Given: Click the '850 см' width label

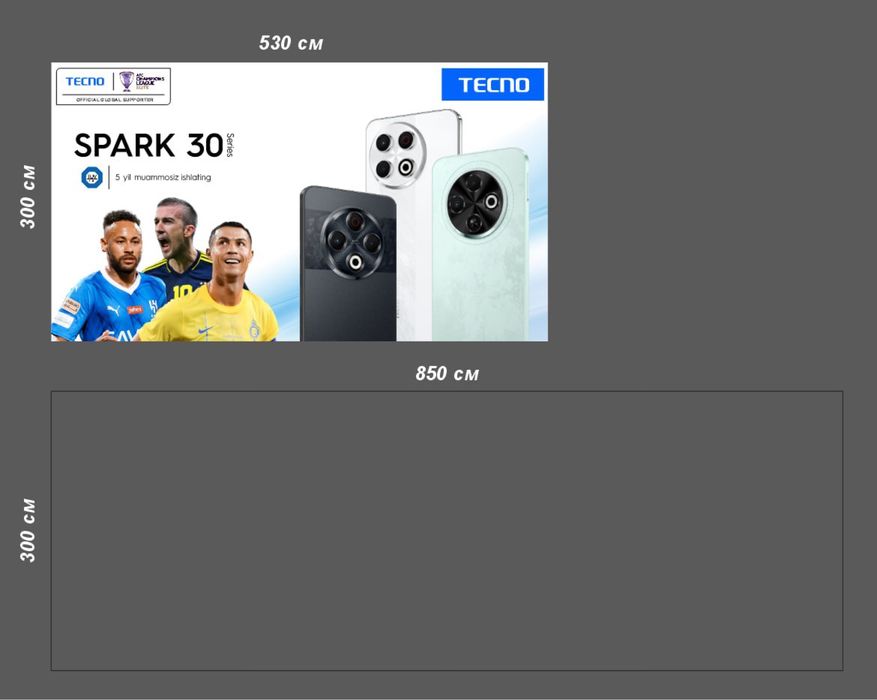Looking at the screenshot, I should (x=447, y=373).
